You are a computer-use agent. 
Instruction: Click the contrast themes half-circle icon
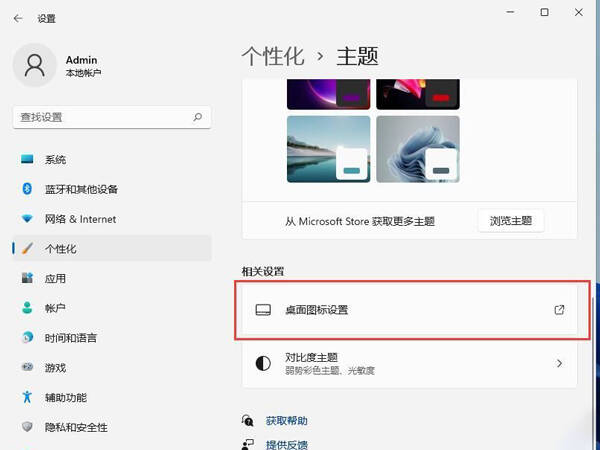[263, 363]
